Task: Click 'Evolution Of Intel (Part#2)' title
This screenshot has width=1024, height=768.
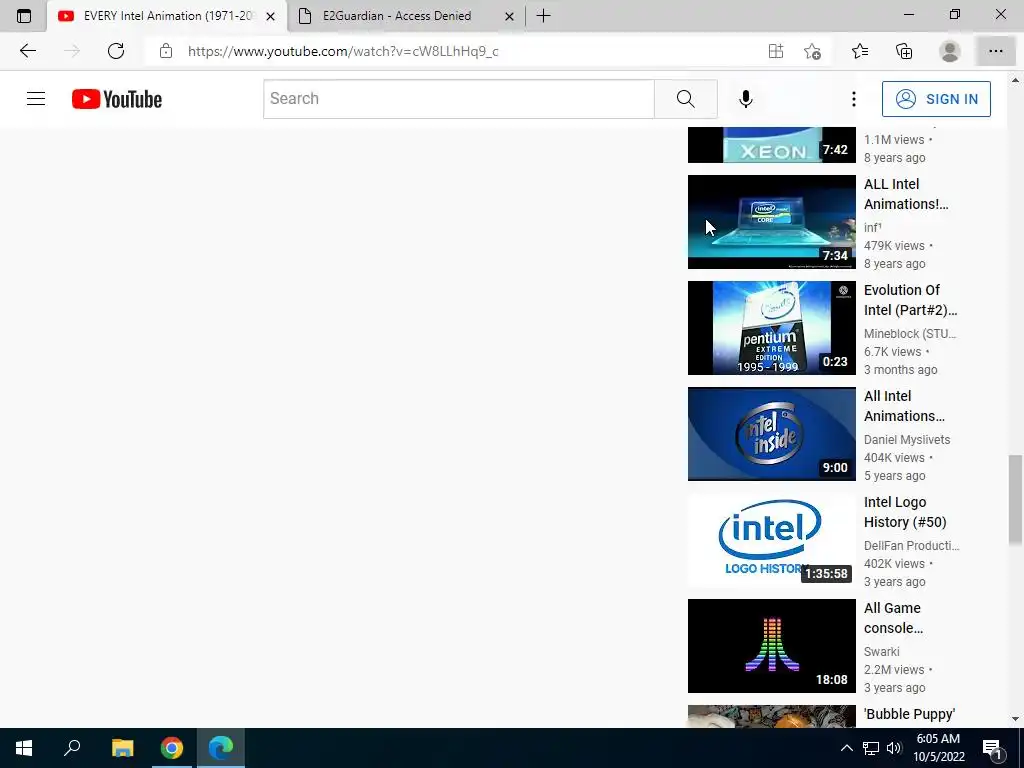Action: (910, 300)
